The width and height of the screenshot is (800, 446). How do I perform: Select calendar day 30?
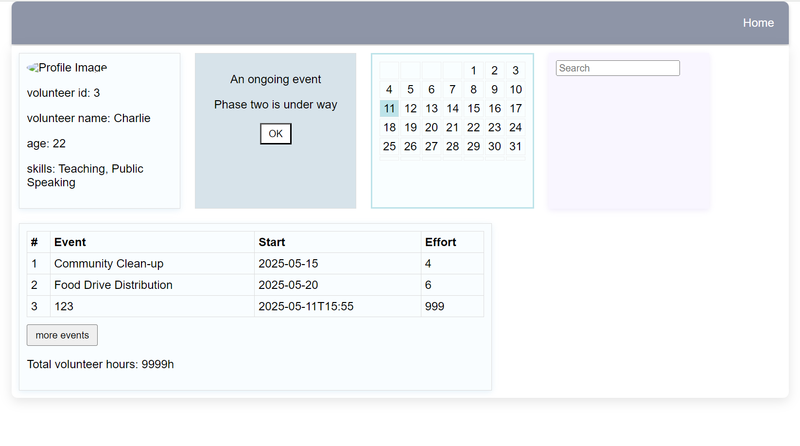494,146
